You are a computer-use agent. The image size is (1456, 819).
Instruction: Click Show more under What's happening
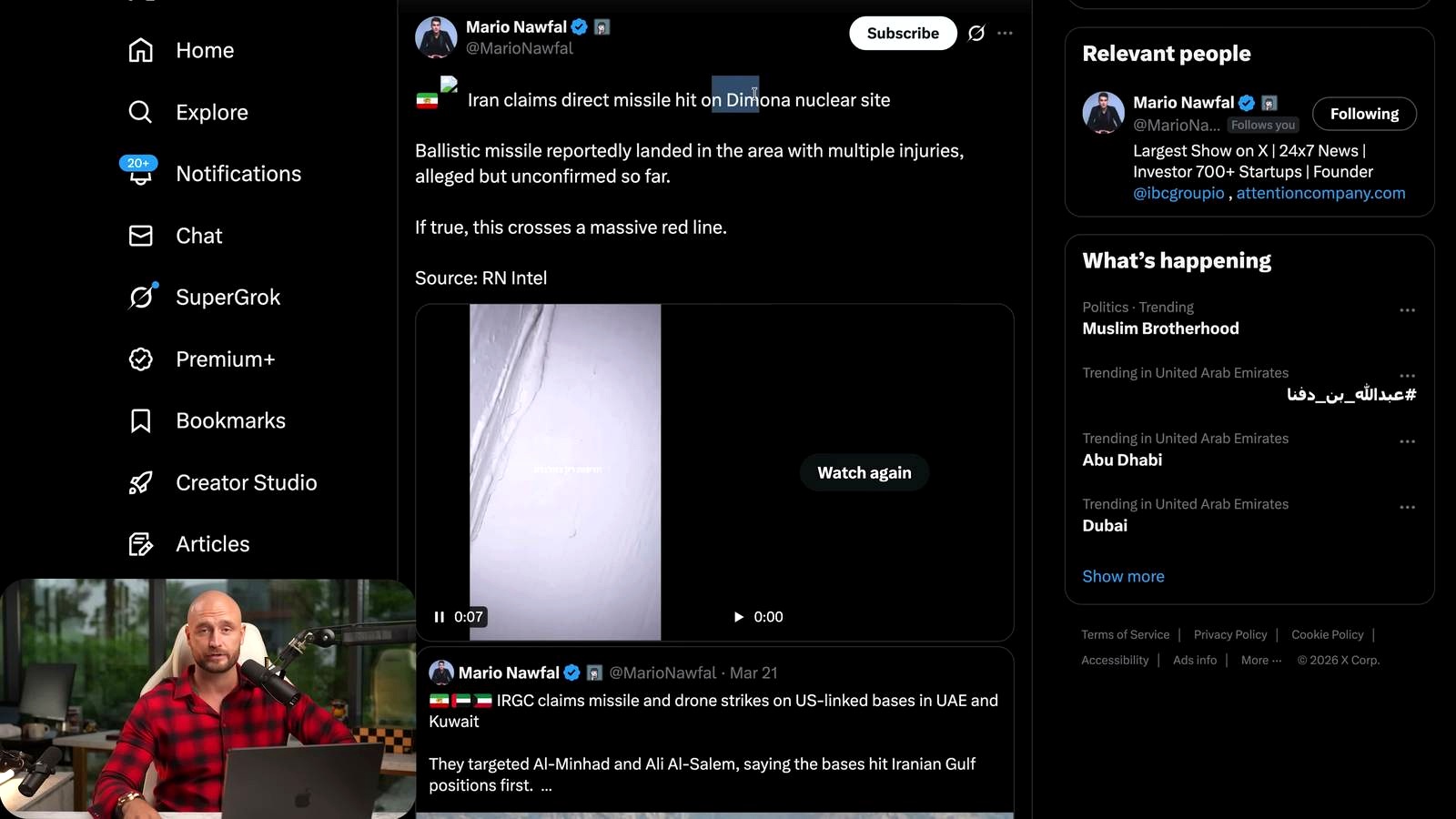coord(1123,576)
